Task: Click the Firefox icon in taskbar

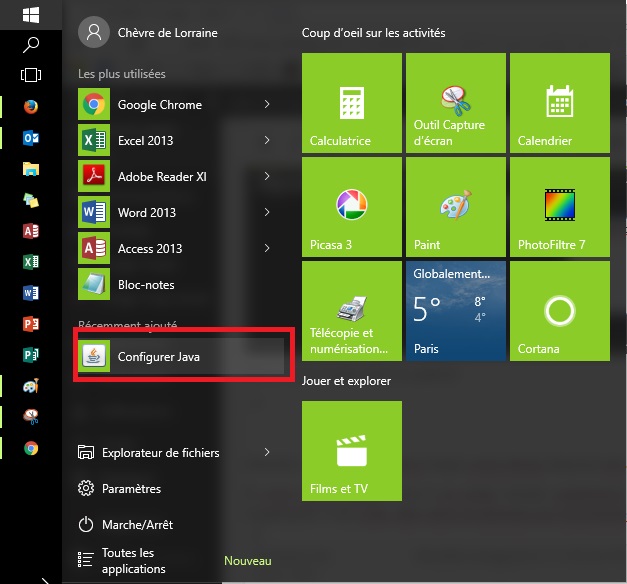Action: [31, 106]
